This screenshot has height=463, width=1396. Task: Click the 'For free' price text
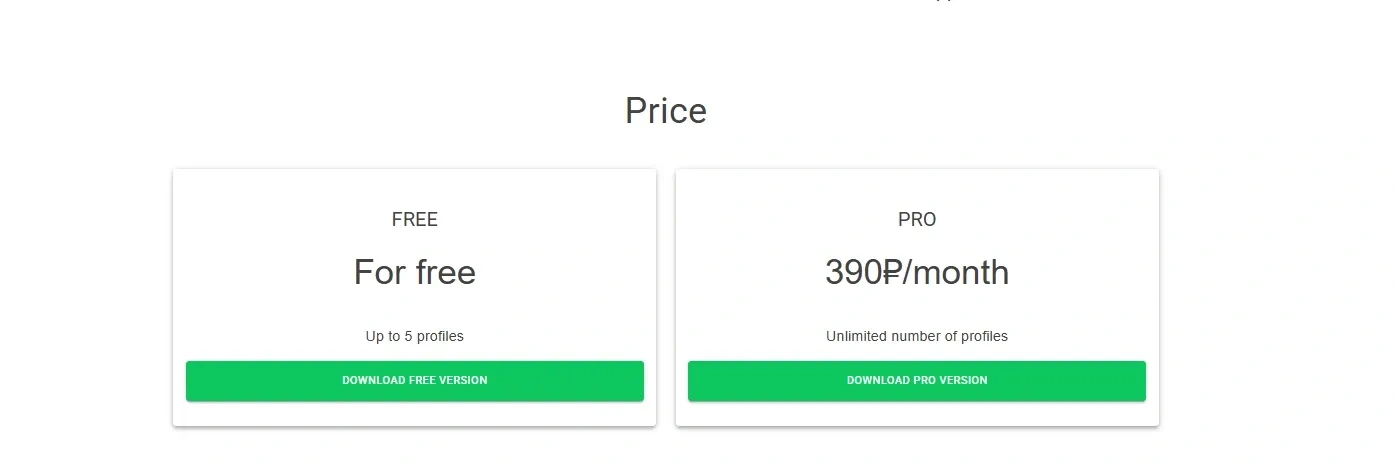pos(414,273)
